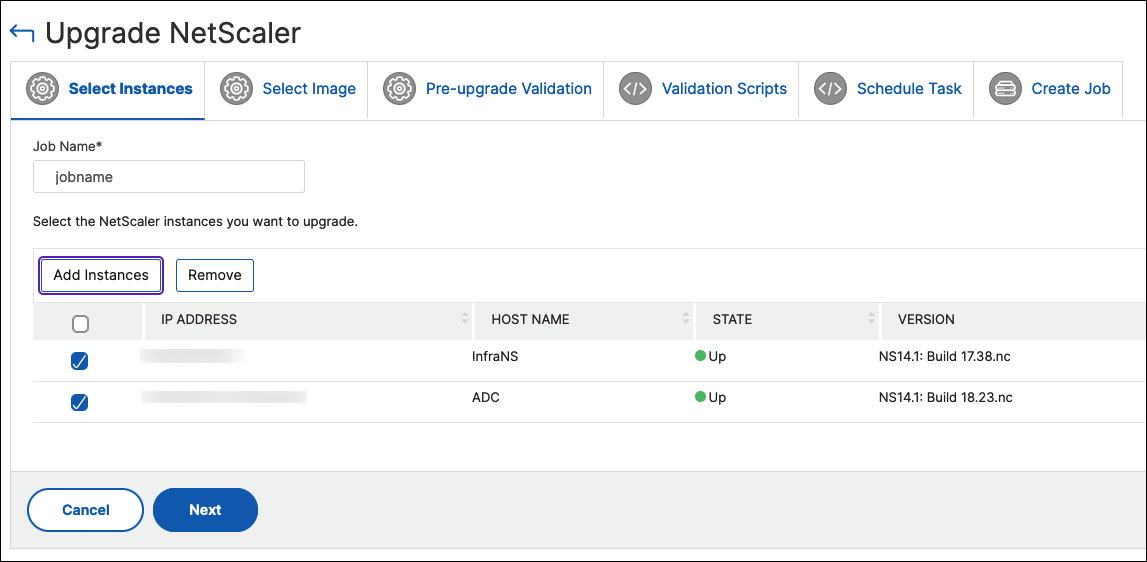Click the HOST NAME column header text

(x=530, y=319)
